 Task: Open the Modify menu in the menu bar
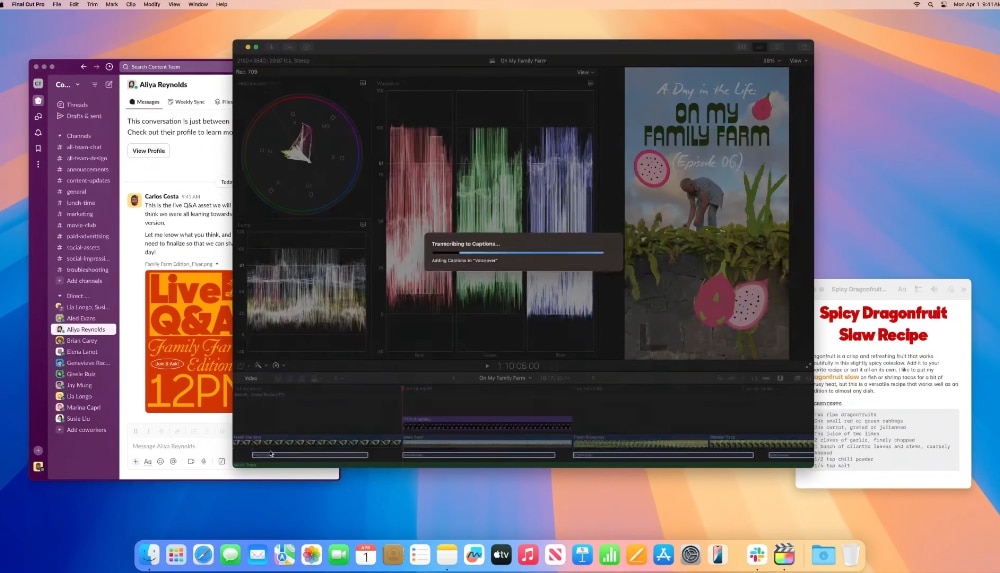(152, 4)
